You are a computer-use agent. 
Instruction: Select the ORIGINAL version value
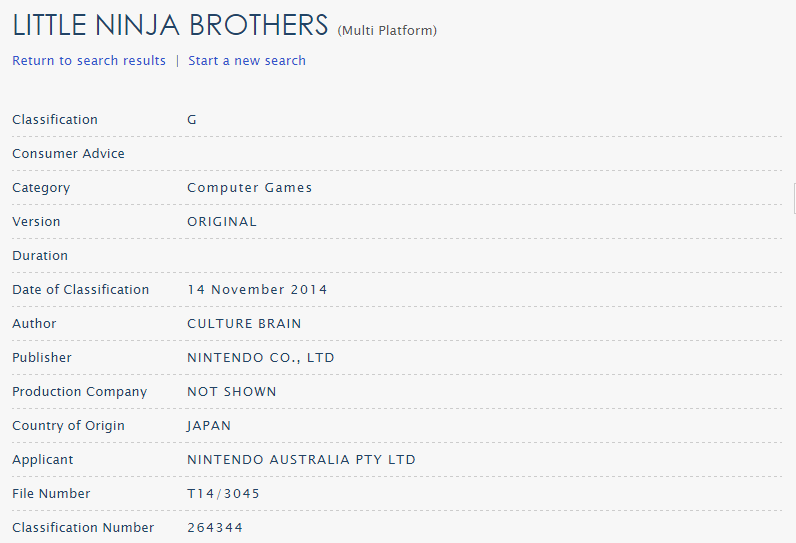[x=222, y=222]
